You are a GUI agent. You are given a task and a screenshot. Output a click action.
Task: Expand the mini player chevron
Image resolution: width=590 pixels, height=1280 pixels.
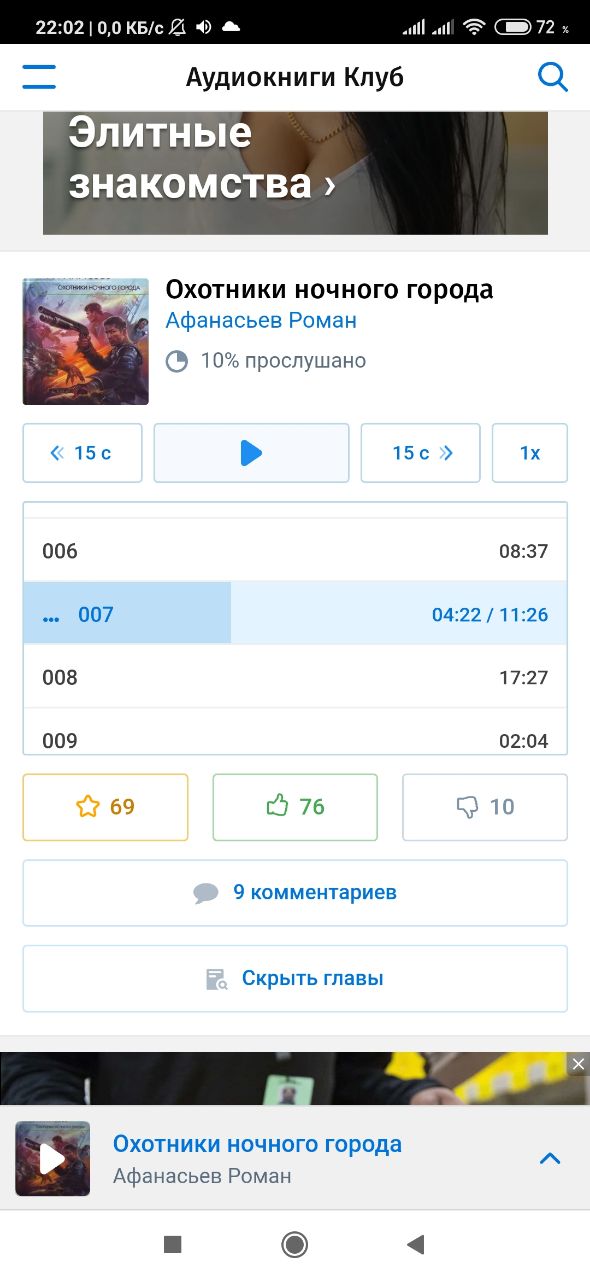click(x=550, y=1159)
